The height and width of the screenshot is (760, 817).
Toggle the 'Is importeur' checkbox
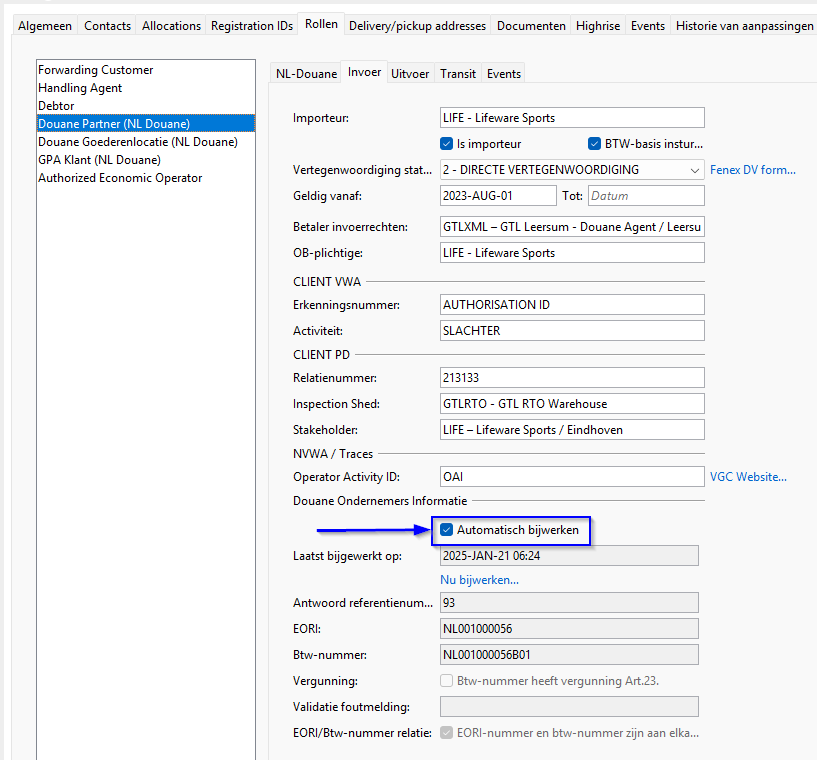[447, 143]
